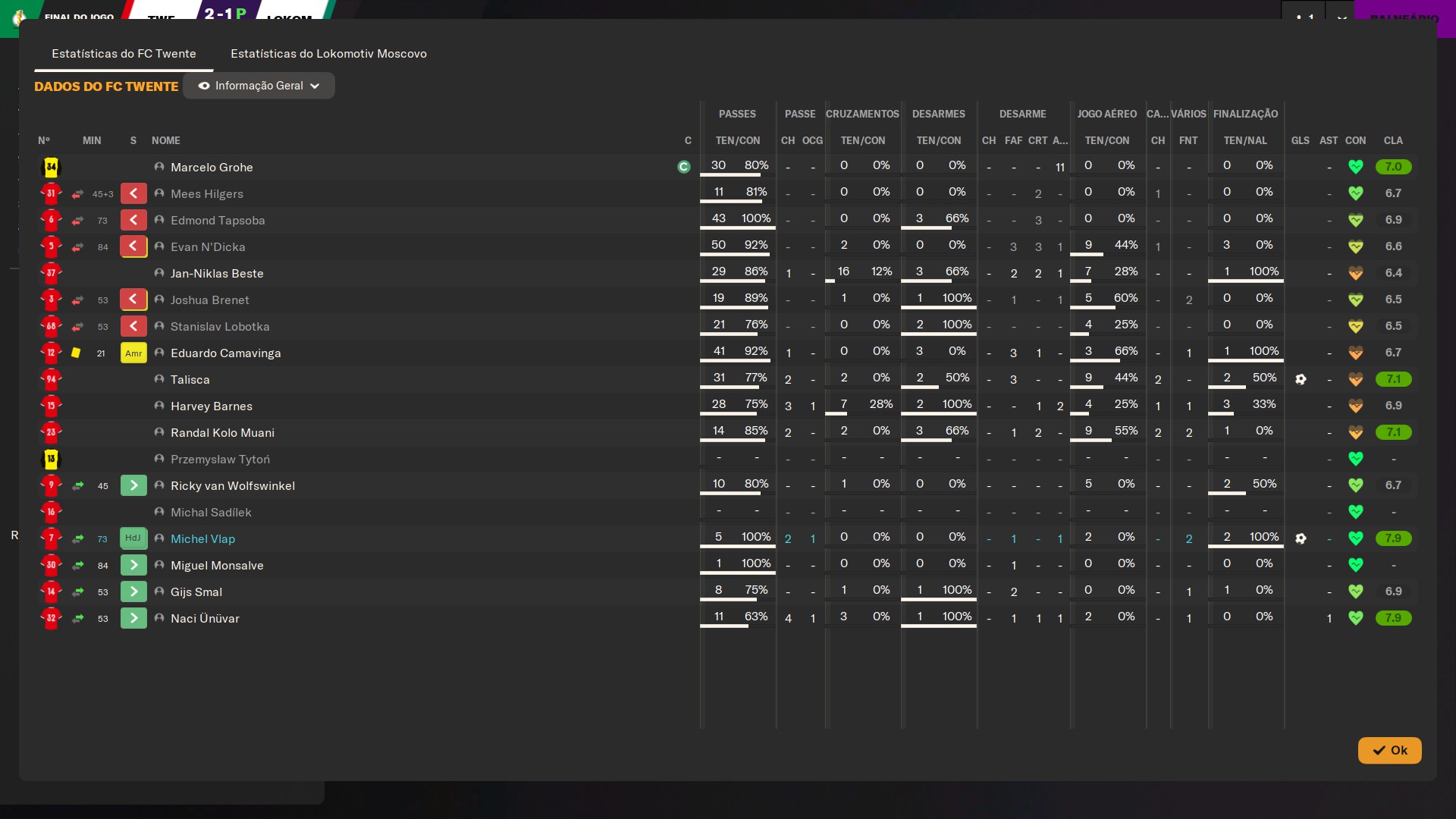Click the JOGO AÉREO column group header
The width and height of the screenshot is (1456, 819).
[x=1106, y=114]
